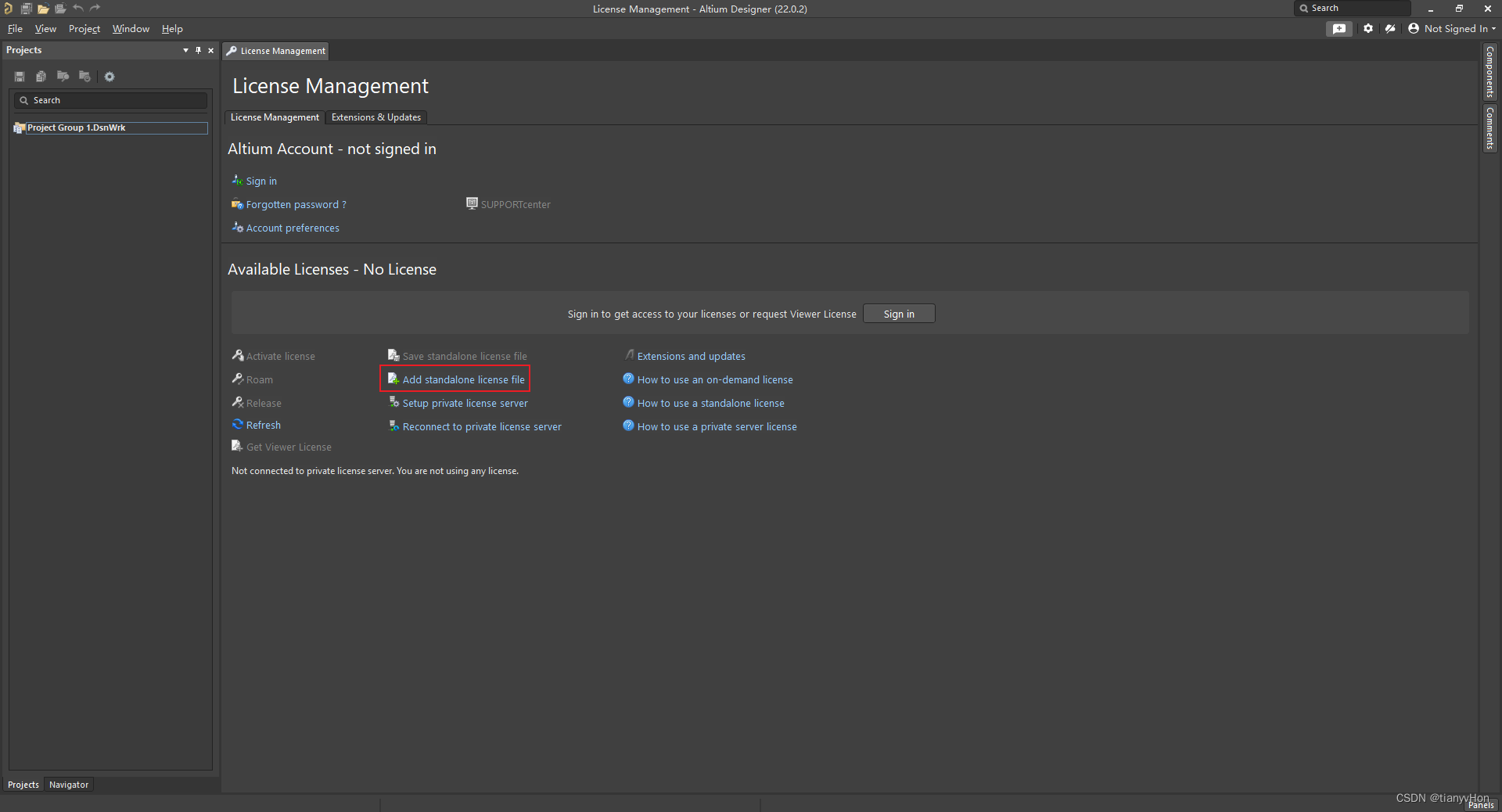Switch to Extensions & Updates tab
Screen dimensions: 1502x812
click(x=375, y=117)
